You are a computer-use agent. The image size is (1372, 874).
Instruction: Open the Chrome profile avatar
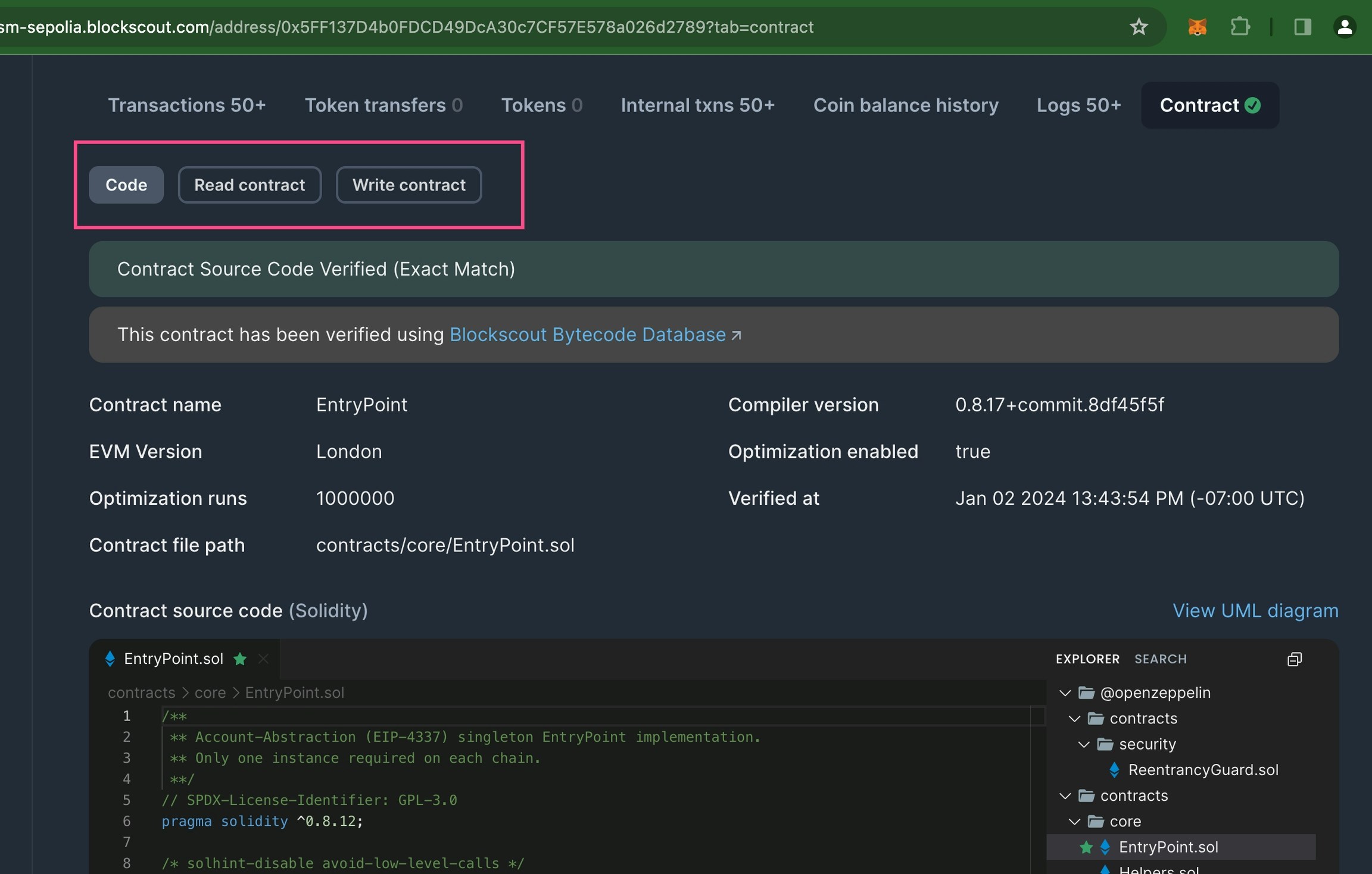click(x=1344, y=27)
